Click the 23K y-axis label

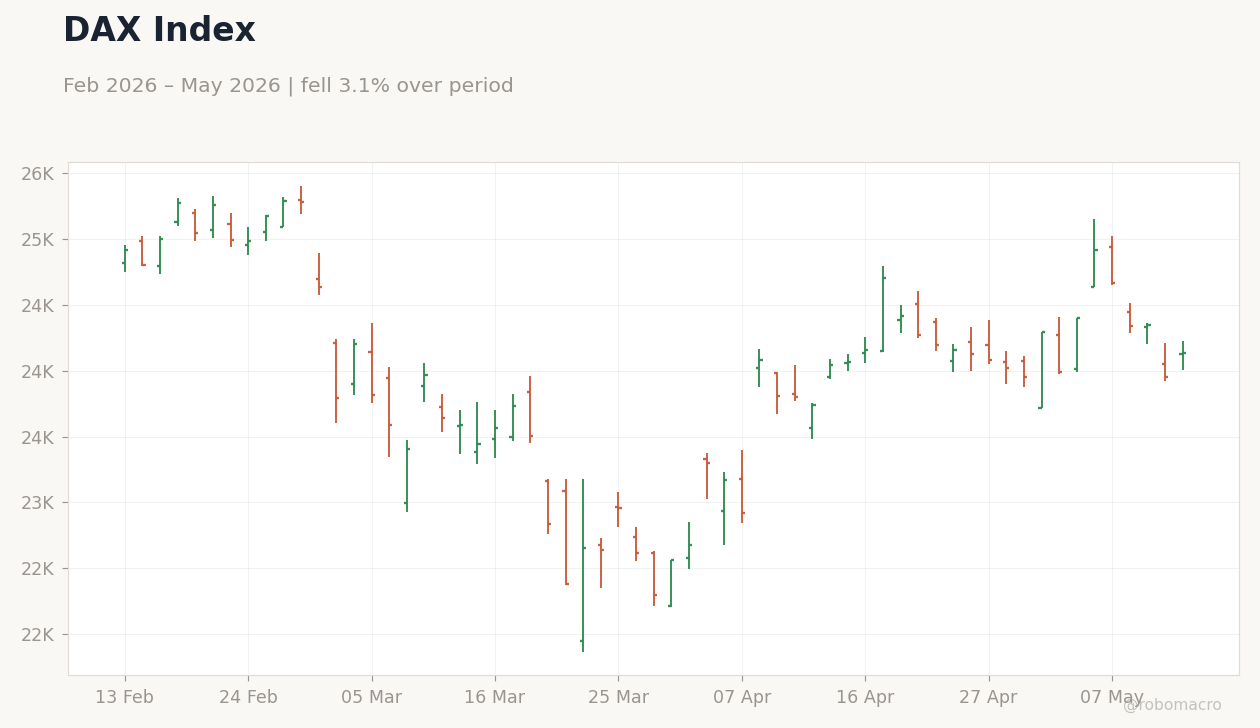pyautogui.click(x=38, y=503)
